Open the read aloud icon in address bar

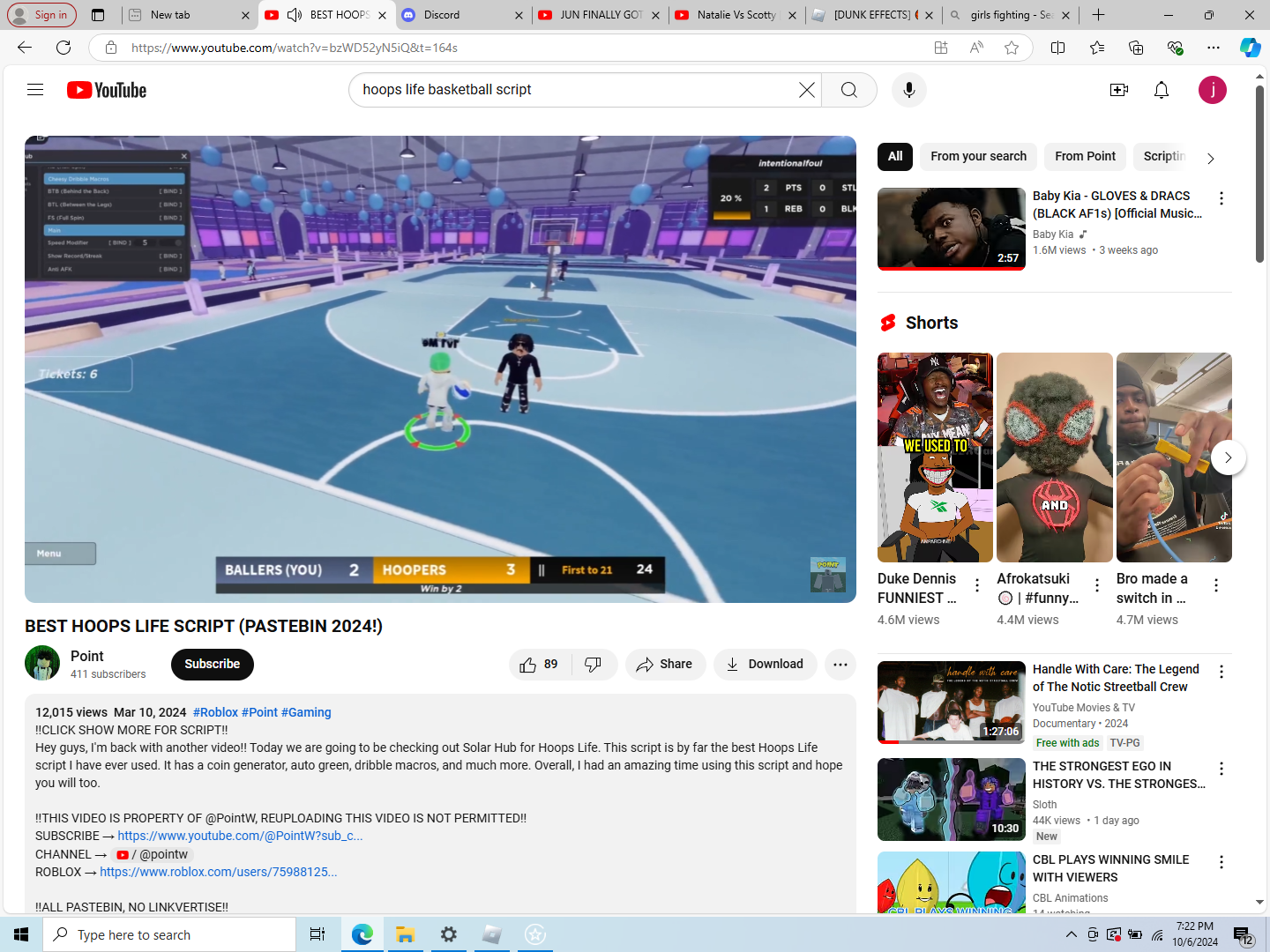[x=976, y=48]
